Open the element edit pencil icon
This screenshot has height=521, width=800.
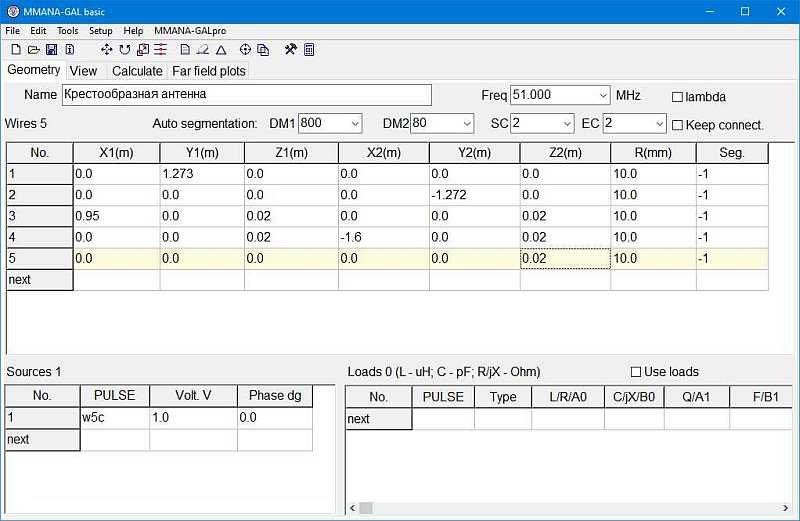(203, 49)
